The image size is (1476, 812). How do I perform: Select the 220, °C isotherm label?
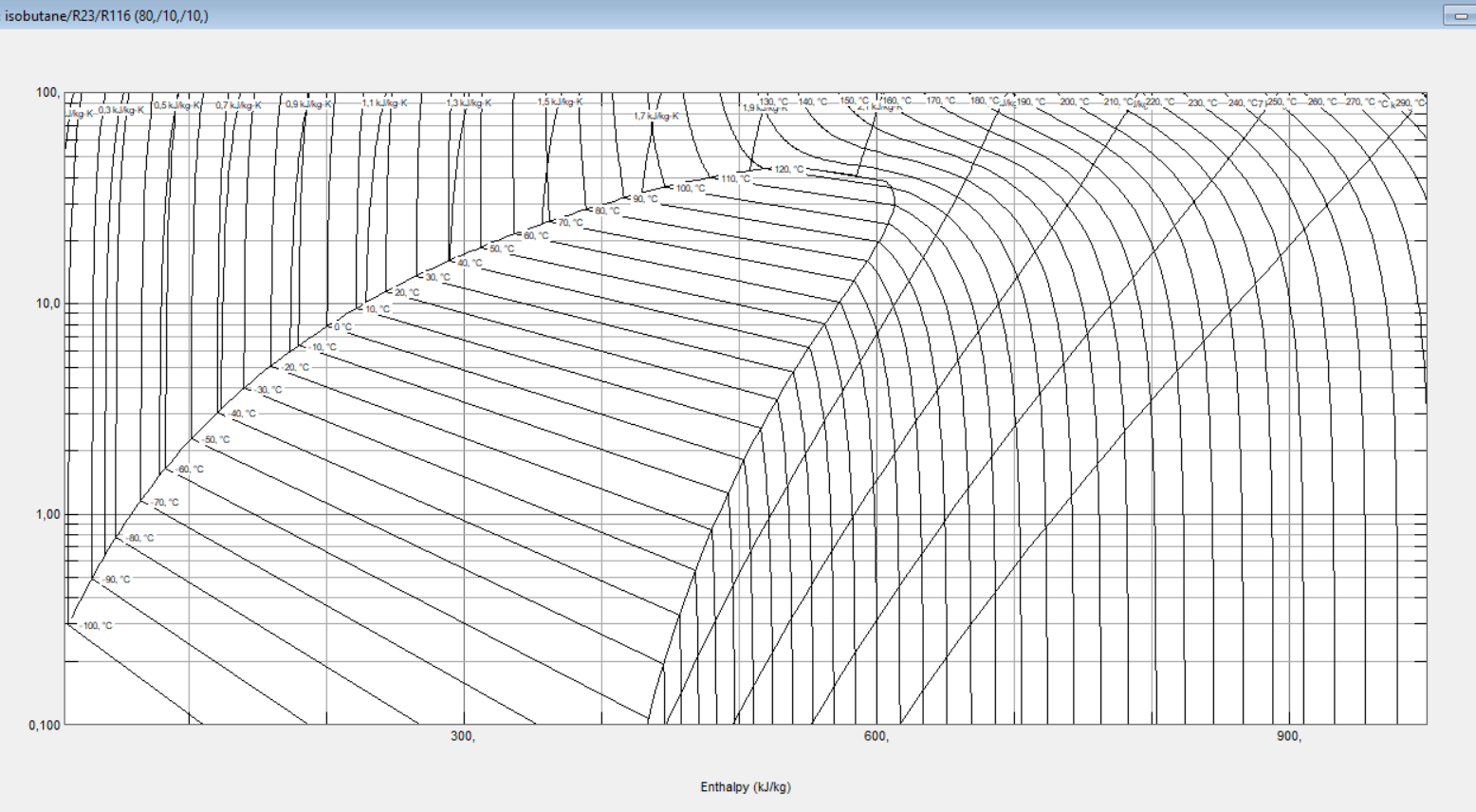tap(1159, 101)
